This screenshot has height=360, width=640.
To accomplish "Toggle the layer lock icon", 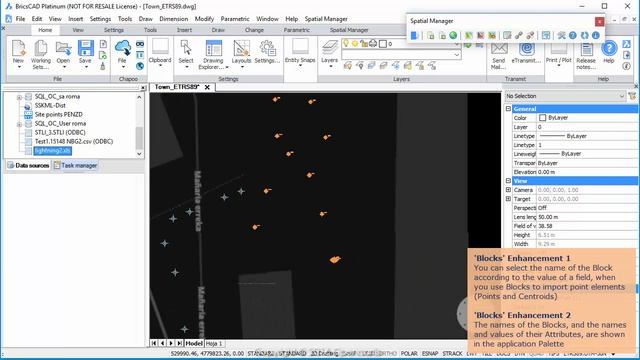I will (x=364, y=44).
